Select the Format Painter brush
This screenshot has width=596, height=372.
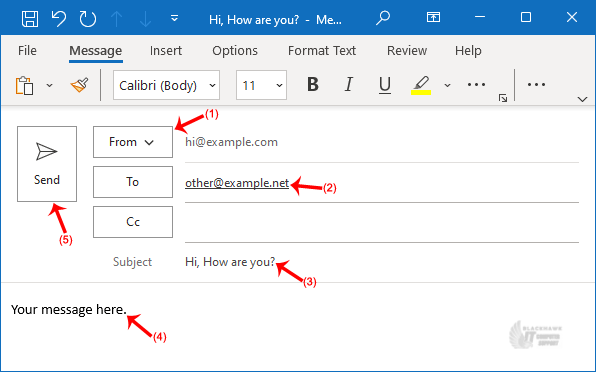(x=79, y=85)
